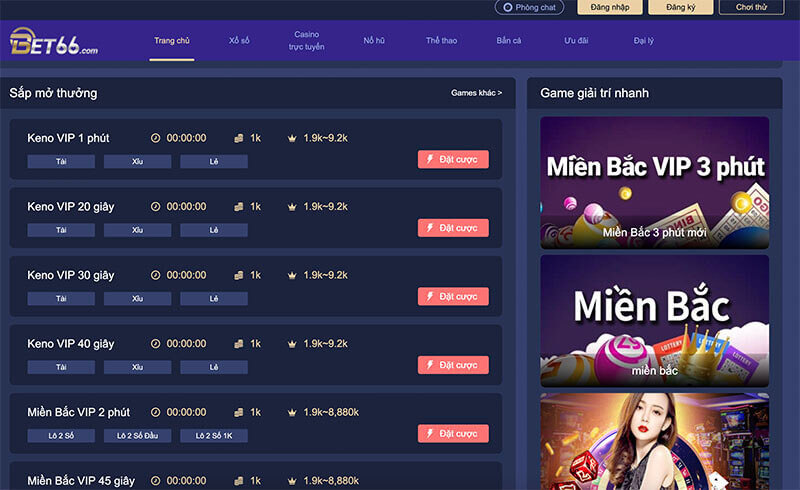800x490 pixels.
Task: Select Tài in Keno VIP 1 phút
Action: point(61,161)
